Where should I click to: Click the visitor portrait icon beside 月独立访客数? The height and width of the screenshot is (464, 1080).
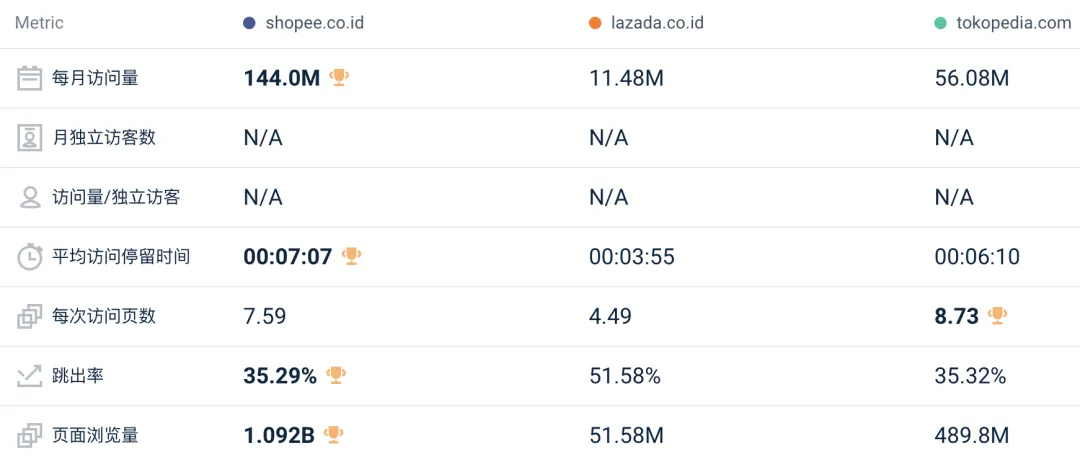tap(30, 138)
